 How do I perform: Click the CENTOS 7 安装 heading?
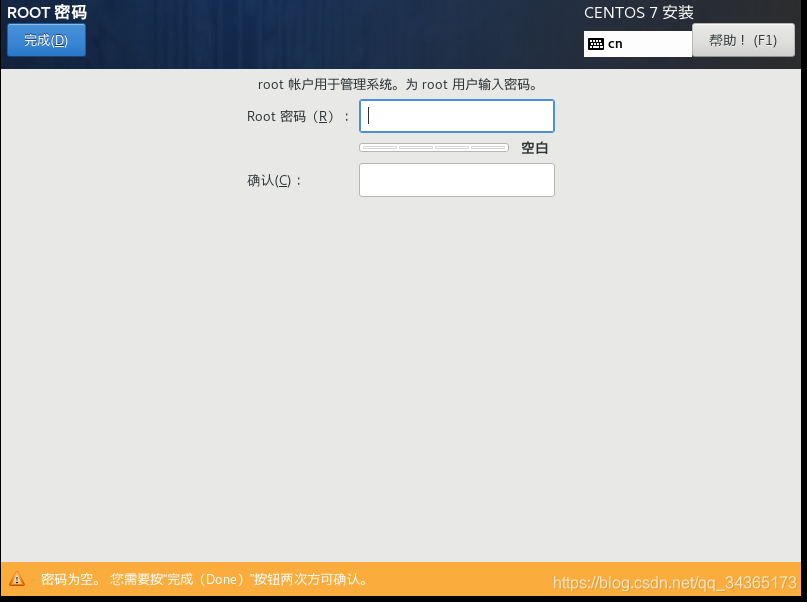639,13
